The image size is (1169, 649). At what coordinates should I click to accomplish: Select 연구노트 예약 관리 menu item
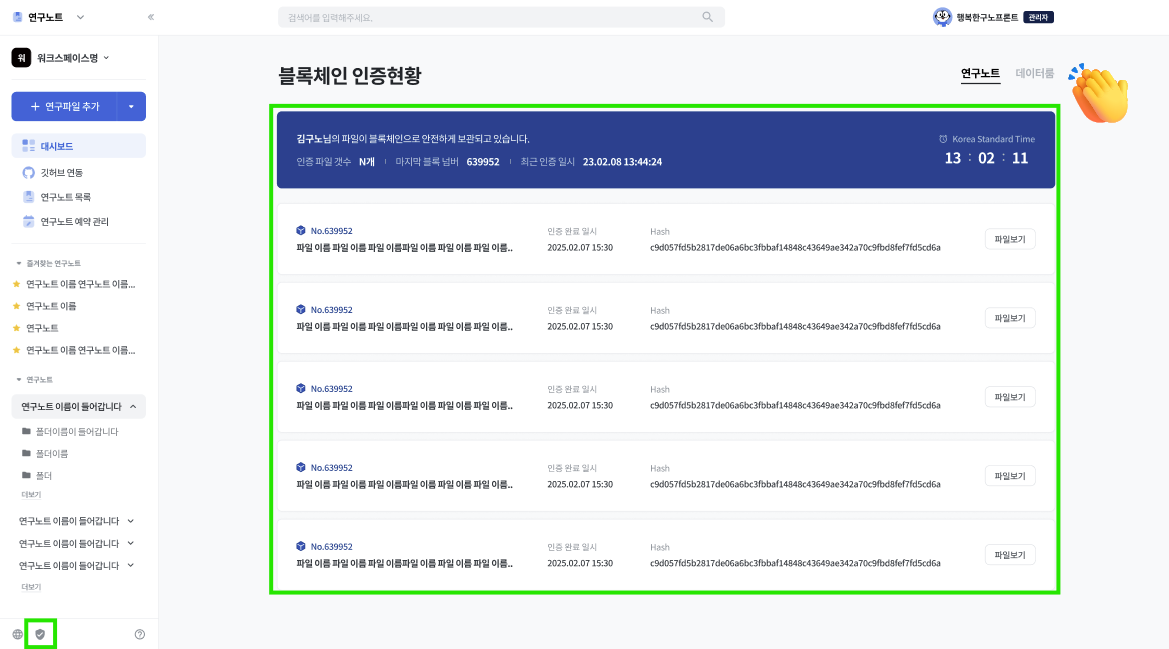pyautogui.click(x=75, y=221)
